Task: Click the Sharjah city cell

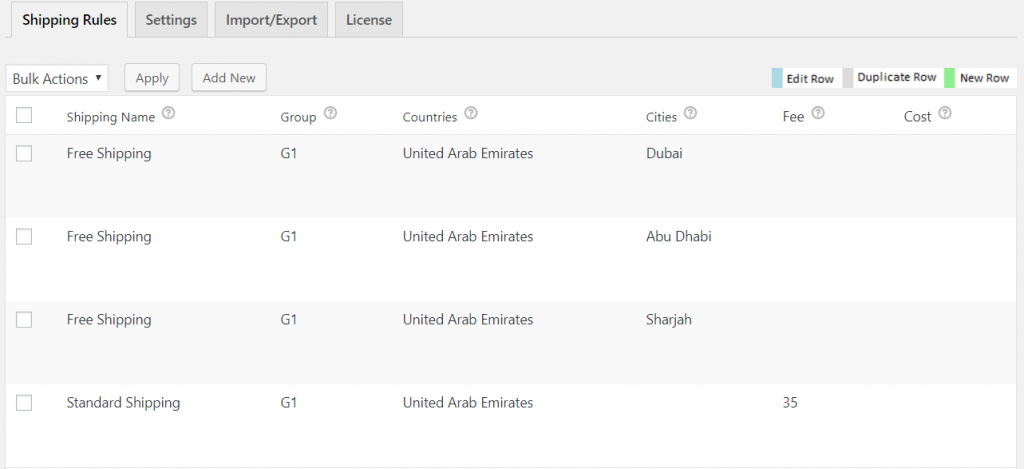Action: click(x=669, y=320)
